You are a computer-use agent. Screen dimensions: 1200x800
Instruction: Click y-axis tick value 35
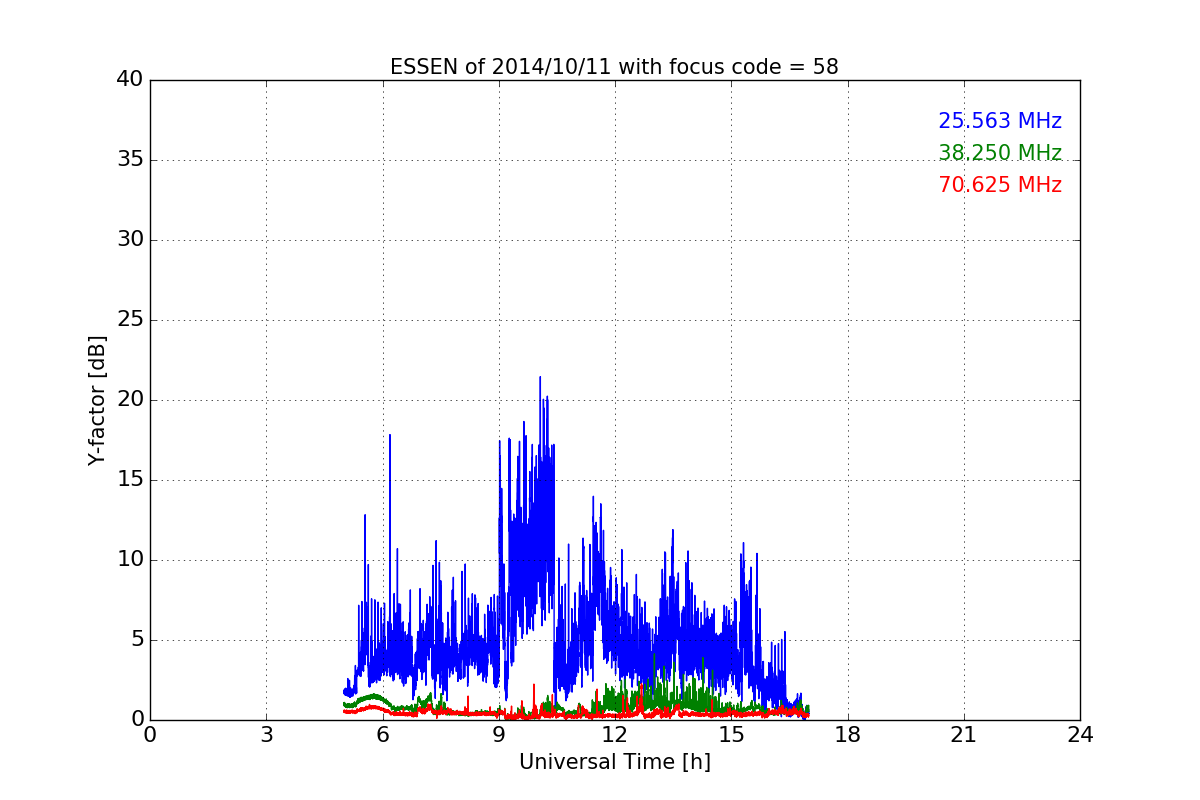[x=130, y=160]
